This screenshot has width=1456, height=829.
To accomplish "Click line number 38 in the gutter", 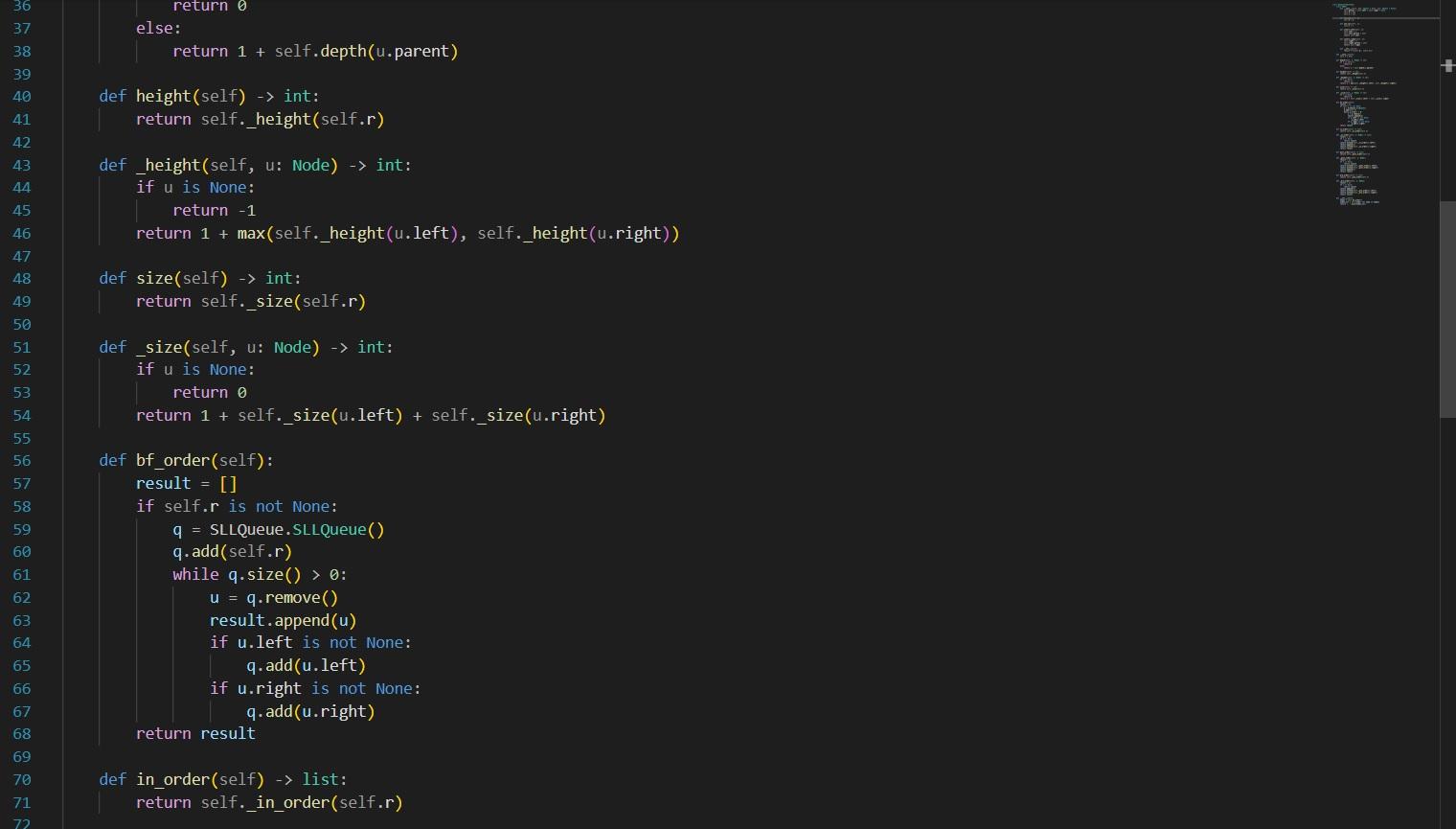I will (22, 51).
